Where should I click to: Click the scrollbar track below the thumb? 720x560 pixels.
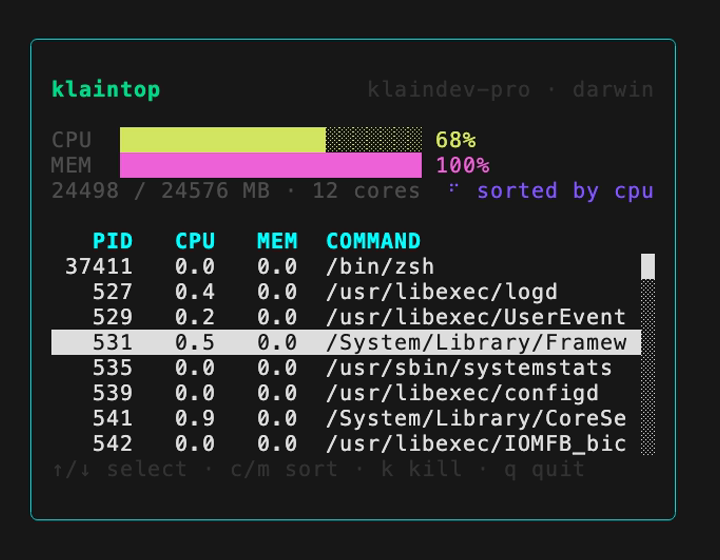pos(648,367)
